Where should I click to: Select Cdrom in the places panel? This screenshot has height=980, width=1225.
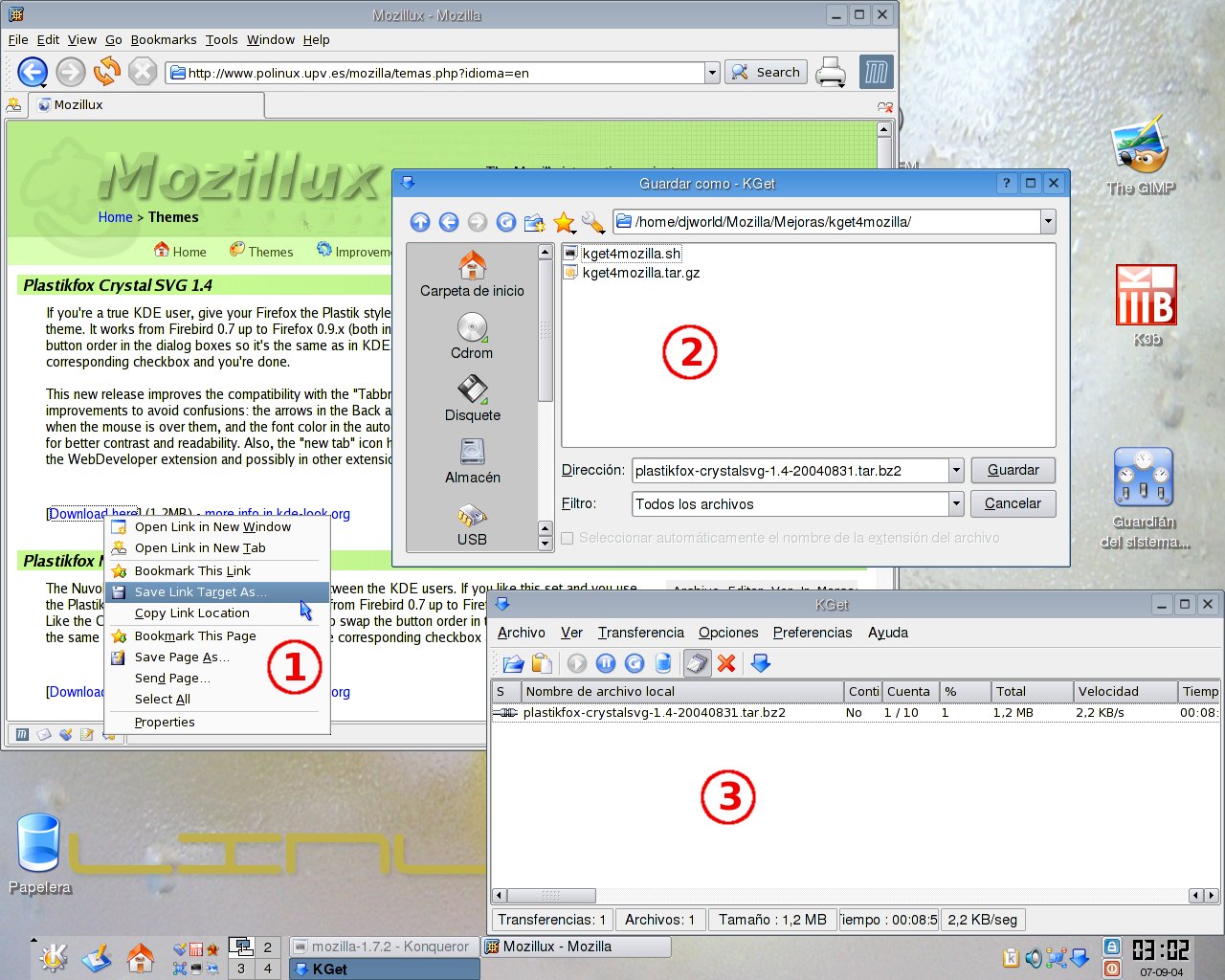coord(472,337)
